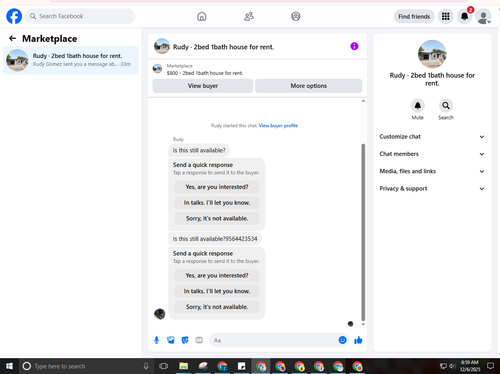The width and height of the screenshot is (500, 374).
Task: Open the notifications bell with badge
Action: point(465,16)
